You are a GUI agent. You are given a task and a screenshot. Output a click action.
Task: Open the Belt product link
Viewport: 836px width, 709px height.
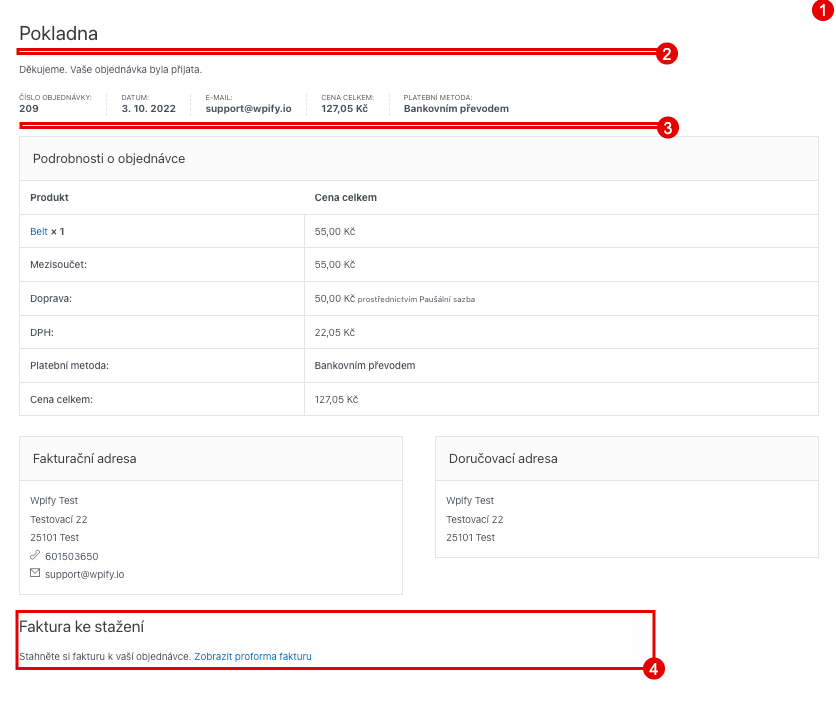click(39, 231)
